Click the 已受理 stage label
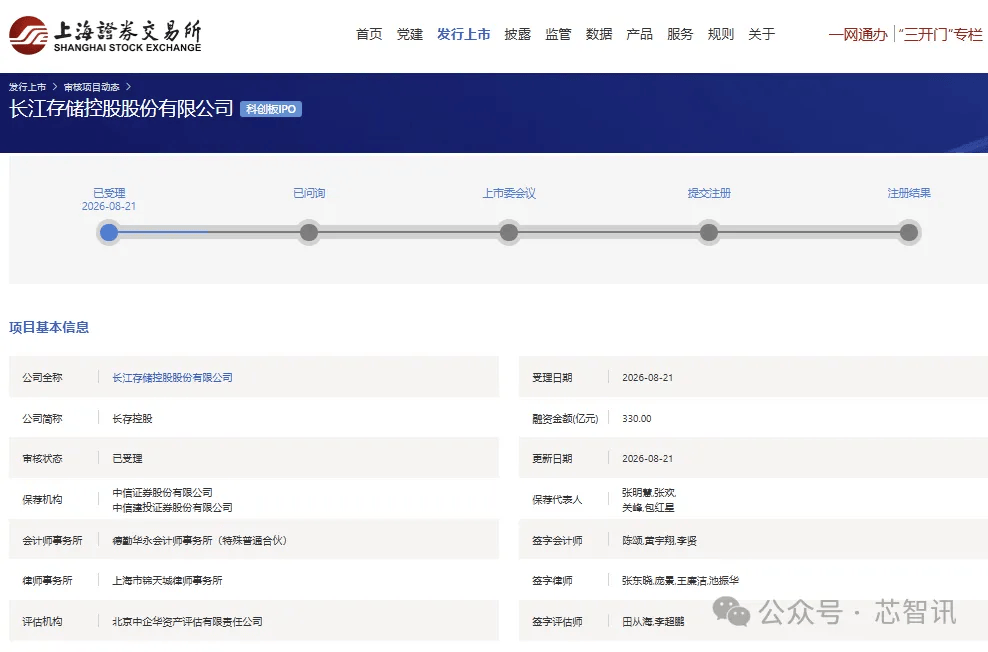This screenshot has height=652, width=988. pyautogui.click(x=109, y=193)
